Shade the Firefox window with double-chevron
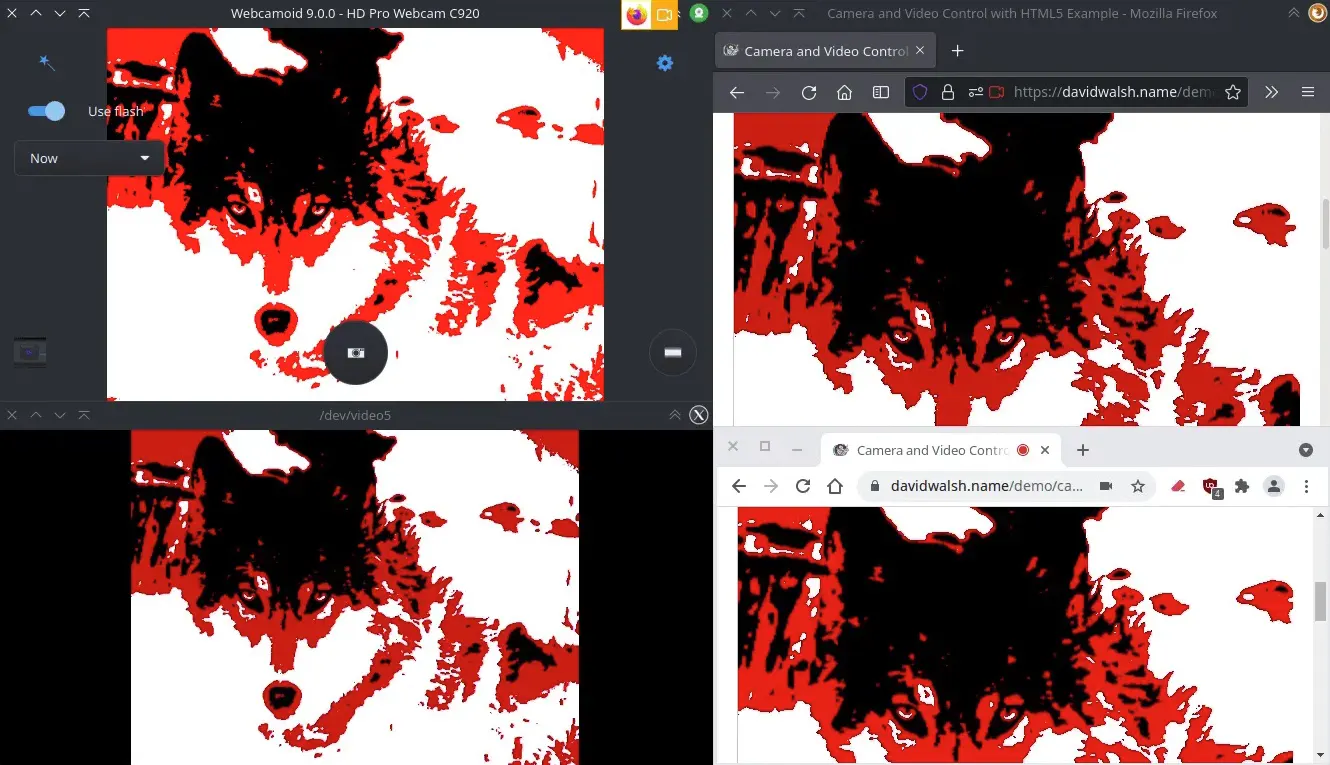Screen dimensions: 1330x765 click(1294, 14)
